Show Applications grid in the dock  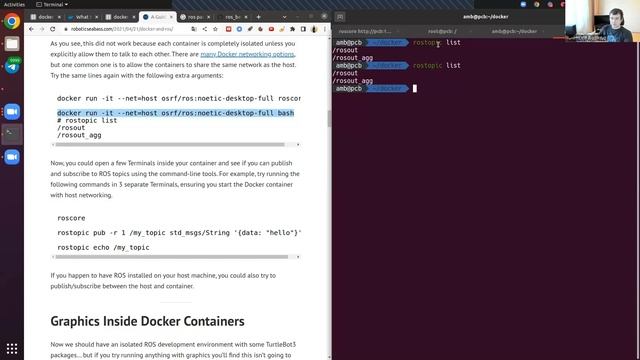pos(12,349)
